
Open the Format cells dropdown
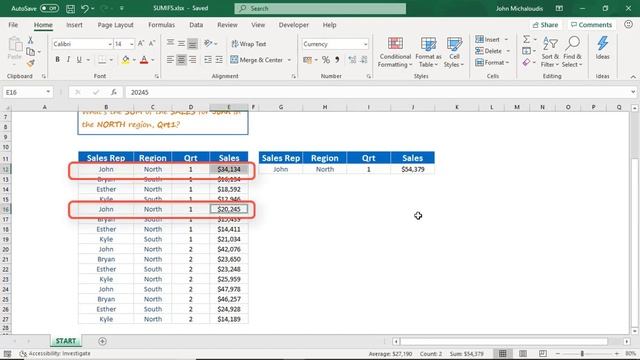[x=492, y=62]
